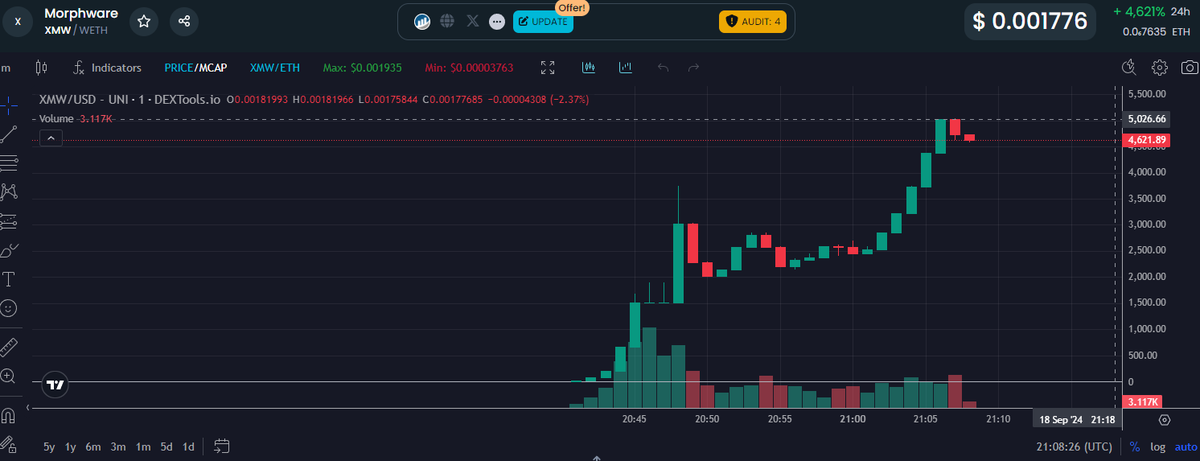Add Morphware to favorites with star icon
The width and height of the screenshot is (1200, 461).
145,21
